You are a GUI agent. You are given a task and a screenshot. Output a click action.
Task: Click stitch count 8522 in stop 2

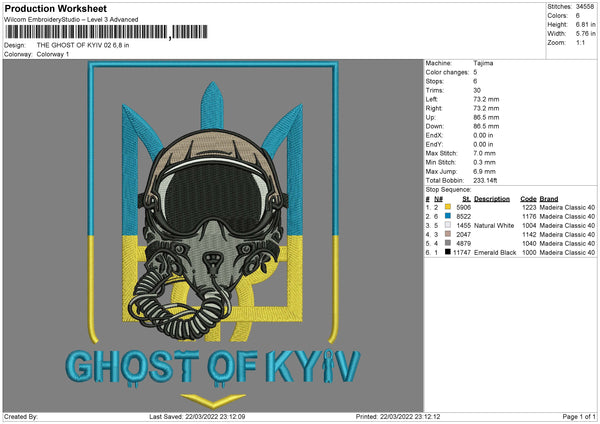[463, 217]
